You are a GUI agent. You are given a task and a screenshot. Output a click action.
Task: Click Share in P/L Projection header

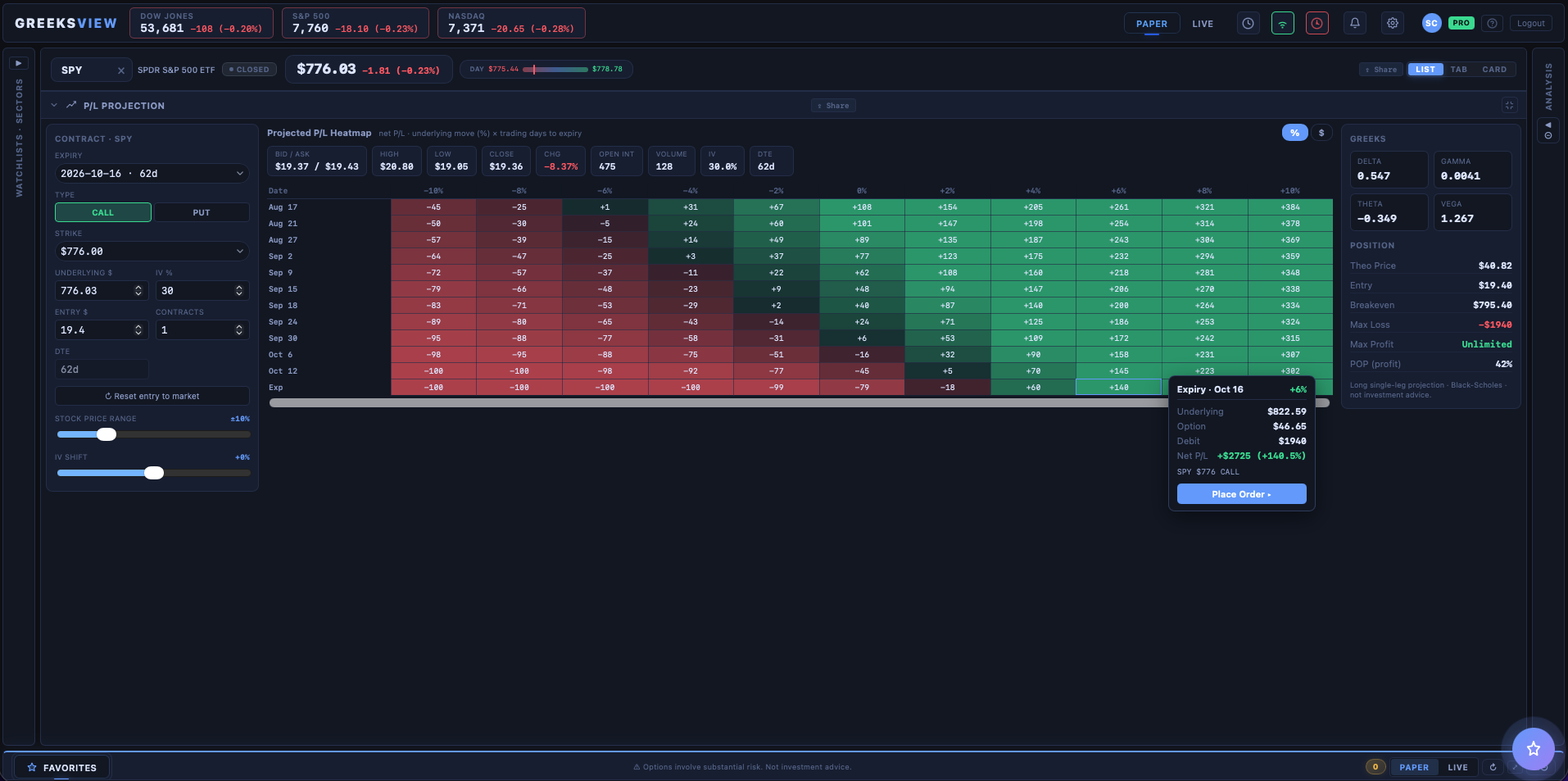[x=833, y=105]
